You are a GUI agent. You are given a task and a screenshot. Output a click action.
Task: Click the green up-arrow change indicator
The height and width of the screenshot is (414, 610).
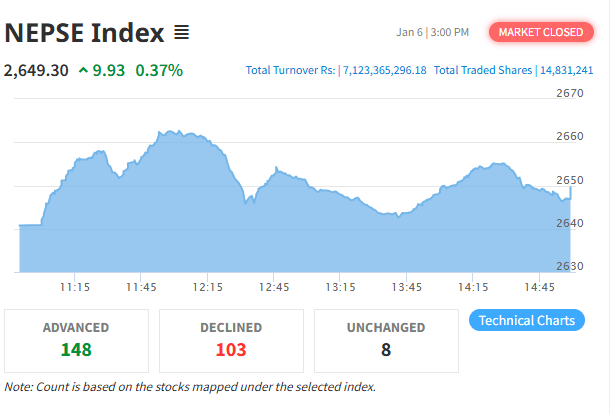pyautogui.click(x=82, y=71)
